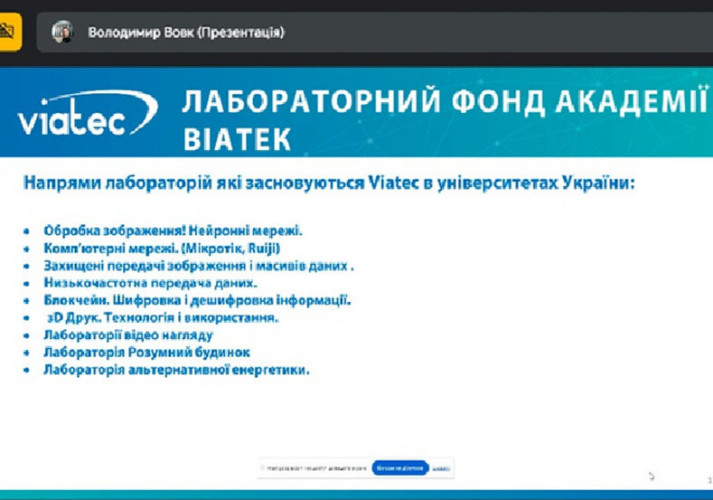Click the bullet 'Низькочастотна передача даних.'
The image size is (713, 500).
[151, 283]
